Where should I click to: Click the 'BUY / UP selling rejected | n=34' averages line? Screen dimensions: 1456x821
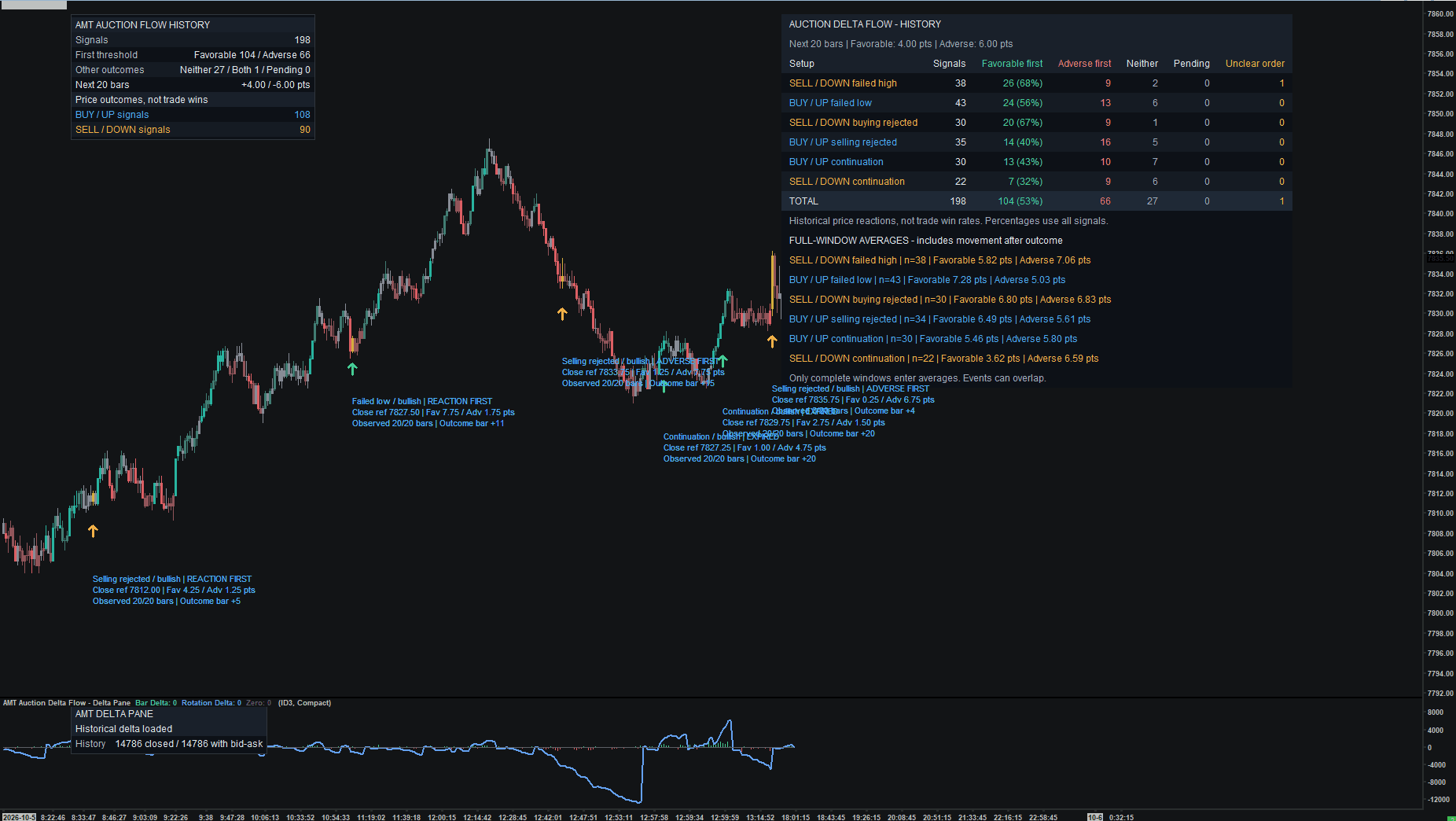(x=939, y=319)
